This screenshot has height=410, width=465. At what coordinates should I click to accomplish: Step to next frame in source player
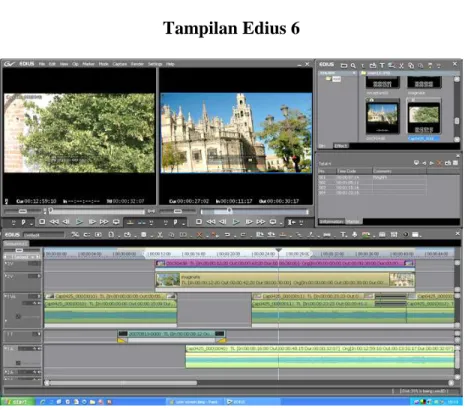(92, 222)
